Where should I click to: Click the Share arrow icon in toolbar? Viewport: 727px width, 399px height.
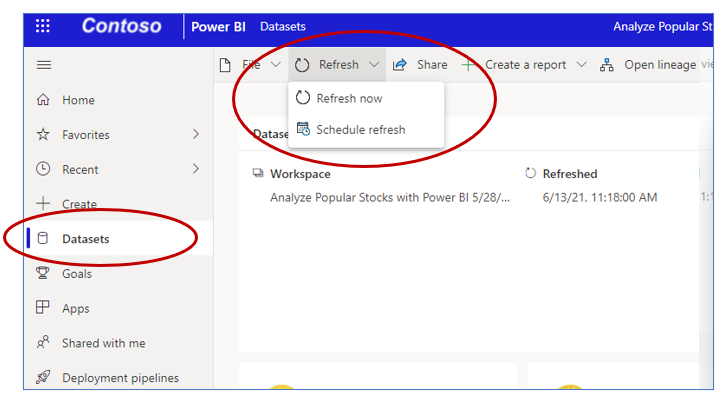(400, 65)
